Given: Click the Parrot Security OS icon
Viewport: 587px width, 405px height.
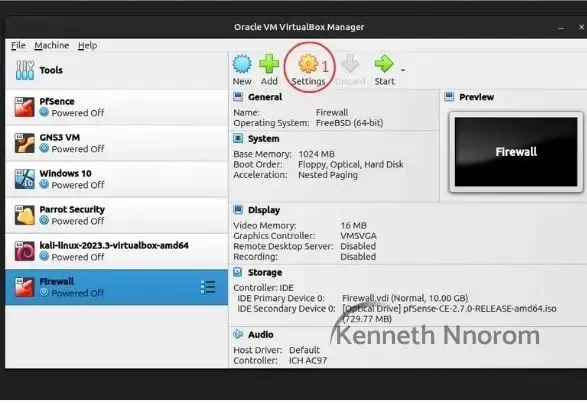Looking at the screenshot, I should 25,215.
